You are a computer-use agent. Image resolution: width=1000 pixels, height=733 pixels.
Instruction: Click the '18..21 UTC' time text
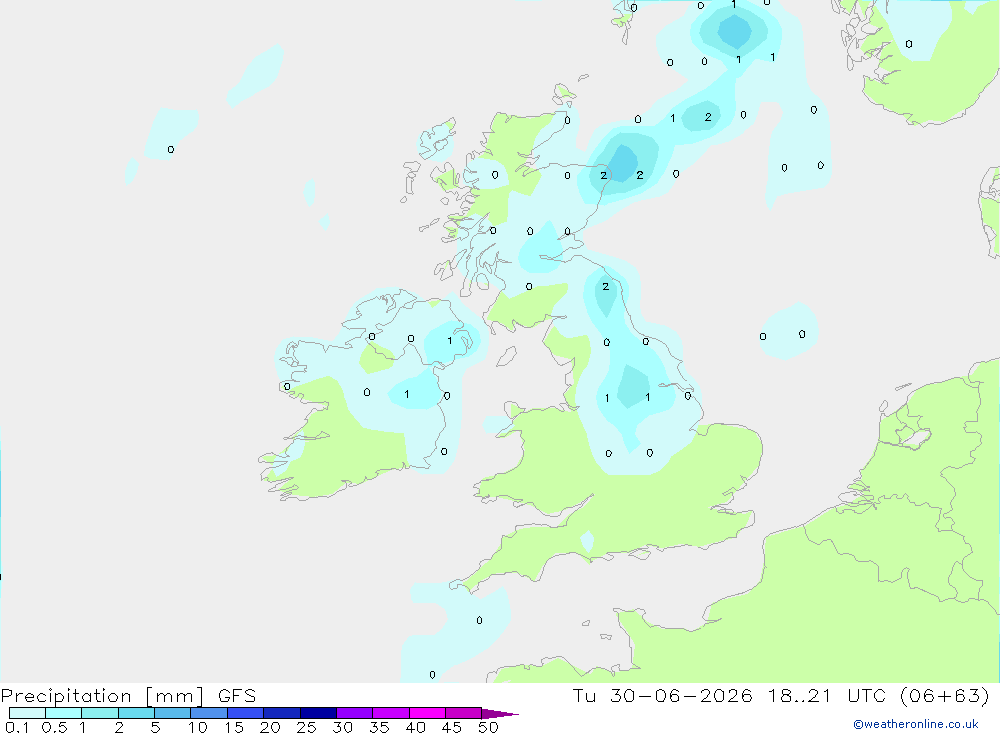(x=827, y=695)
